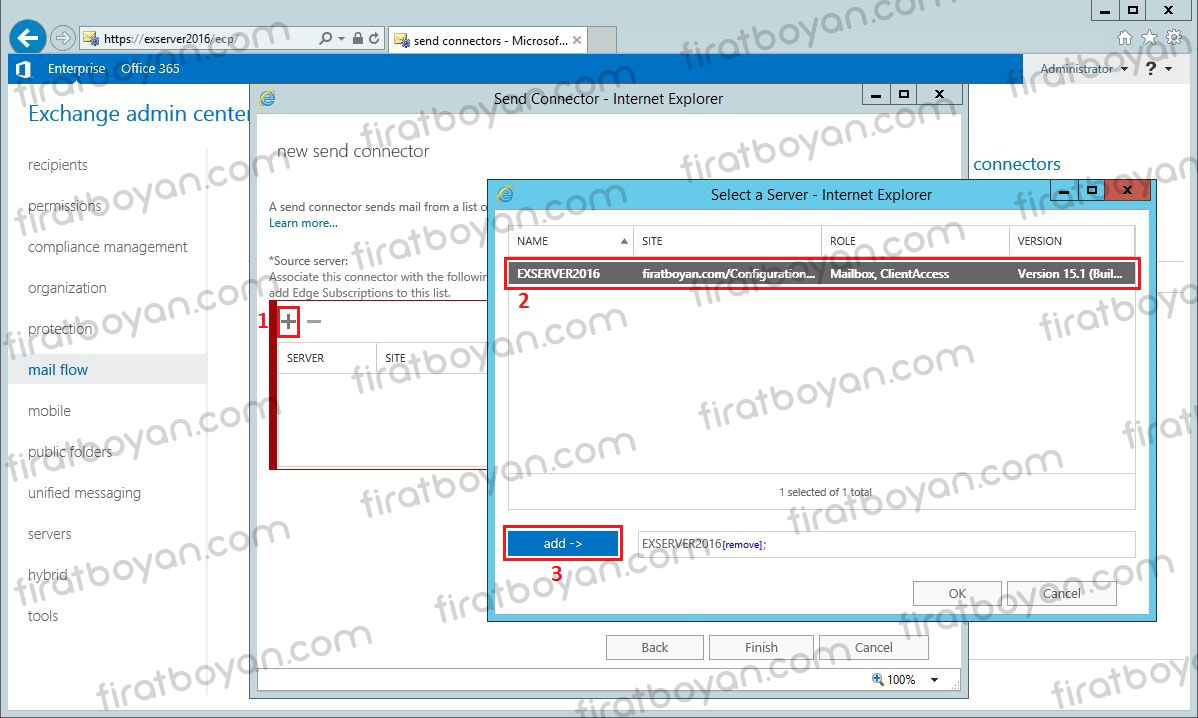
Task: Select the EXSERVER2016 server row
Action: point(822,273)
